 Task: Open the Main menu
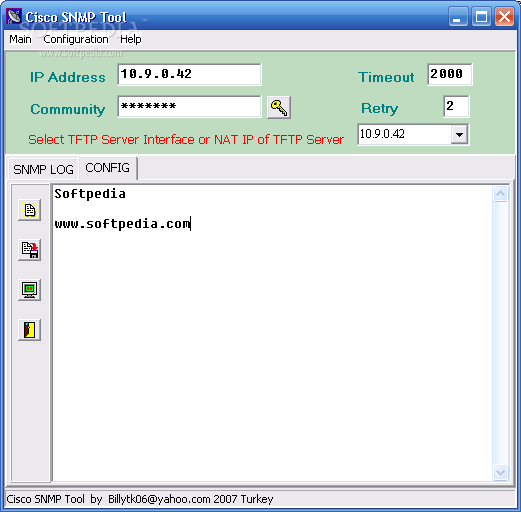coord(20,39)
